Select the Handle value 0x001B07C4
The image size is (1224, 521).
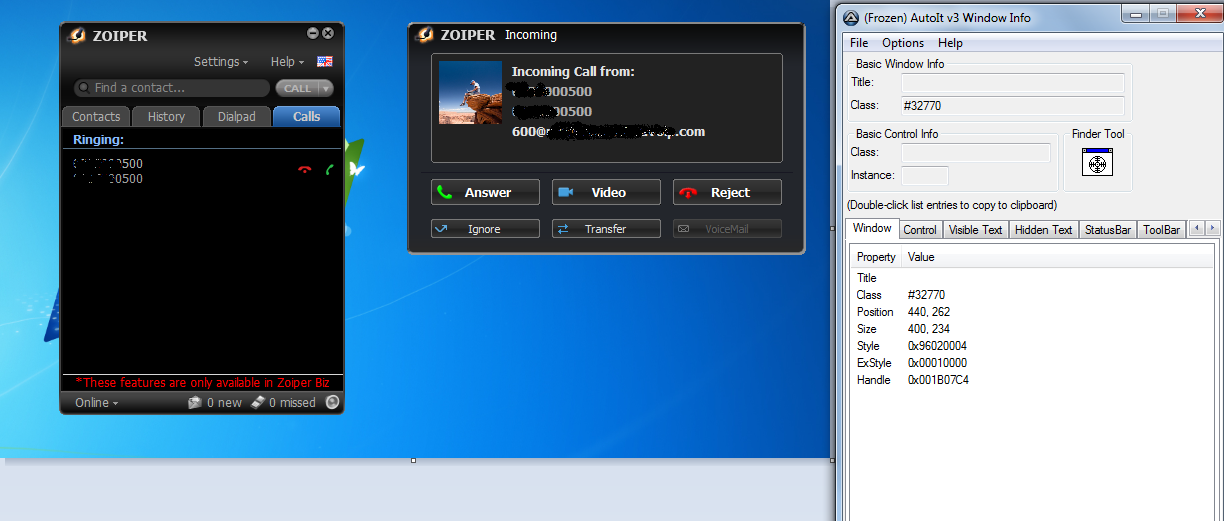(x=938, y=380)
